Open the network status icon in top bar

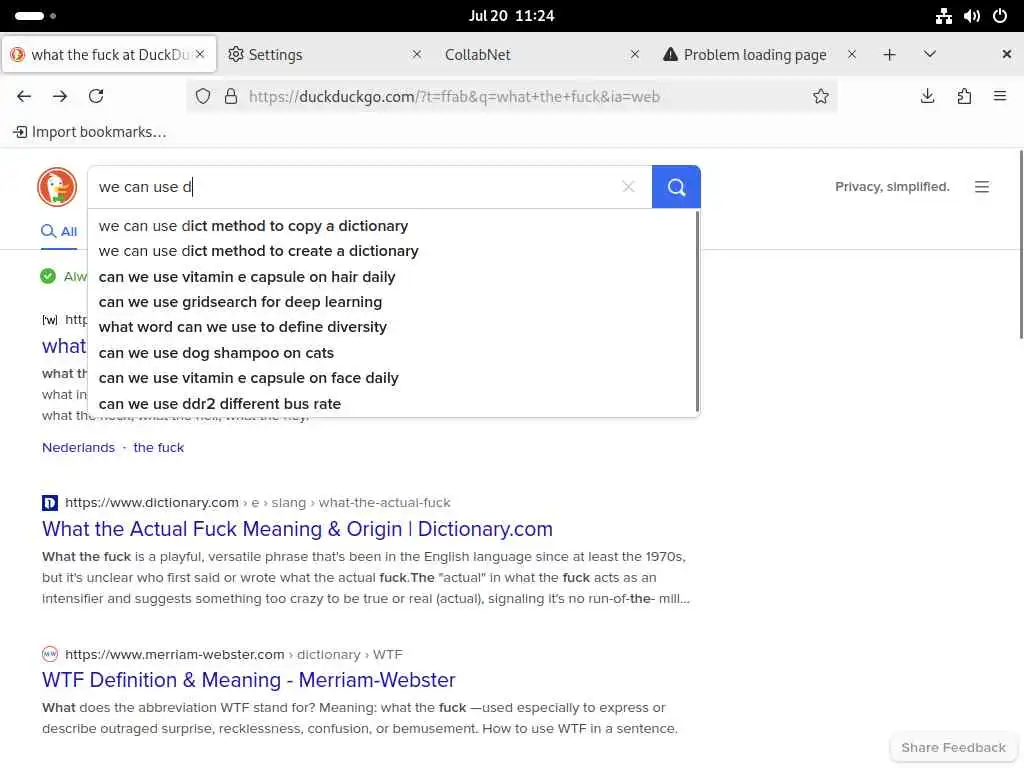tap(943, 16)
